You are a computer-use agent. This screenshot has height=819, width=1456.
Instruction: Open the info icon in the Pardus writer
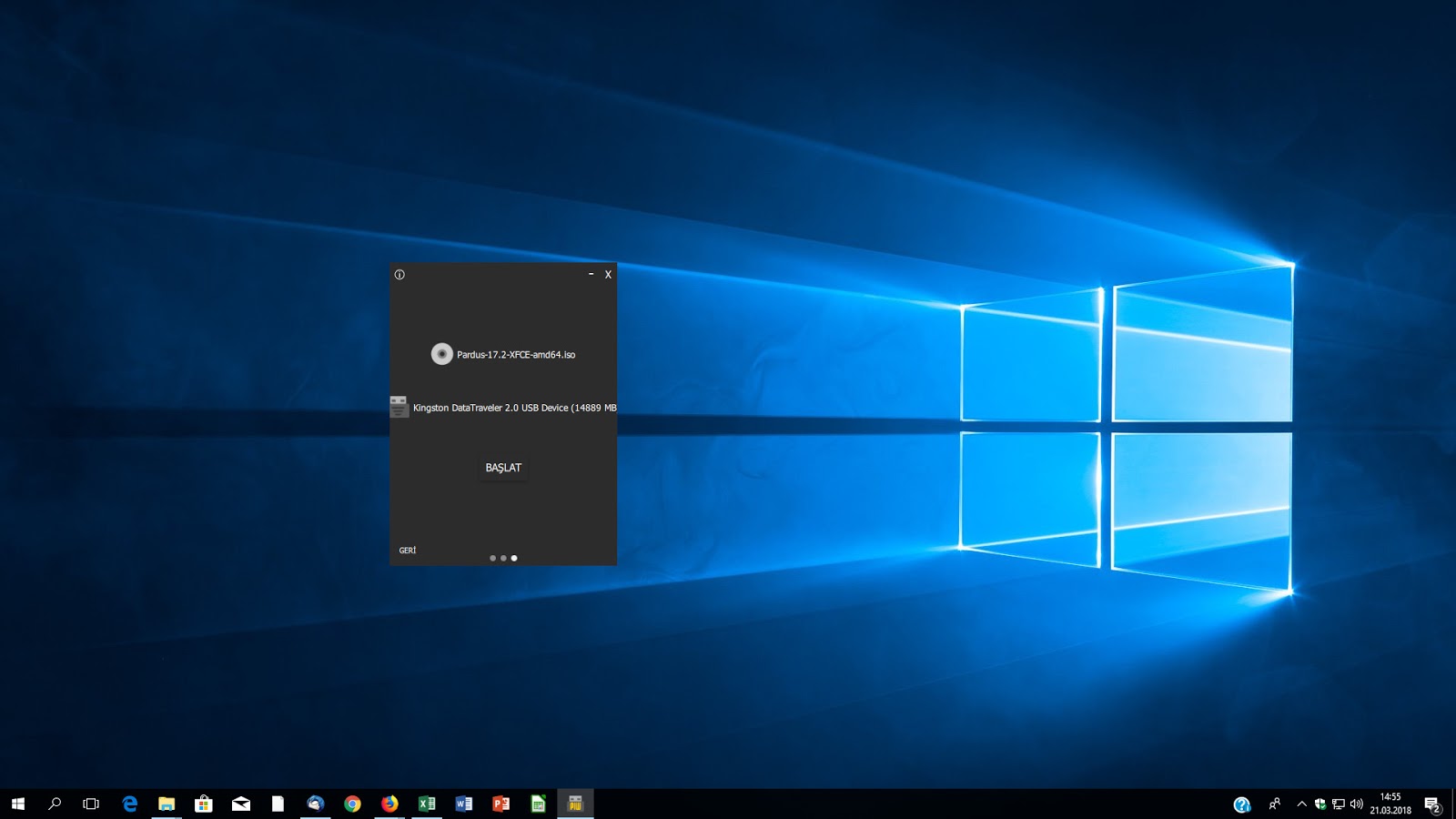399,275
